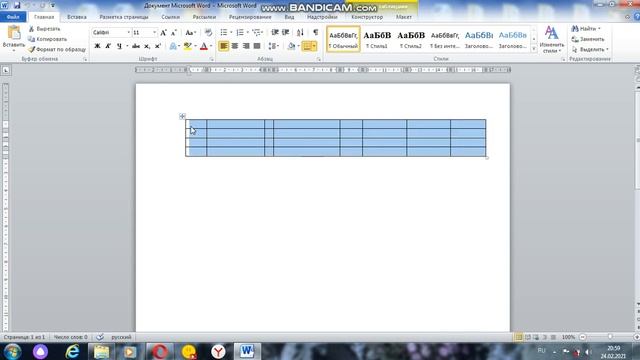Click Format Painter (Формат по образцу)
Screen dimensions: 640x360
[x=57, y=49]
